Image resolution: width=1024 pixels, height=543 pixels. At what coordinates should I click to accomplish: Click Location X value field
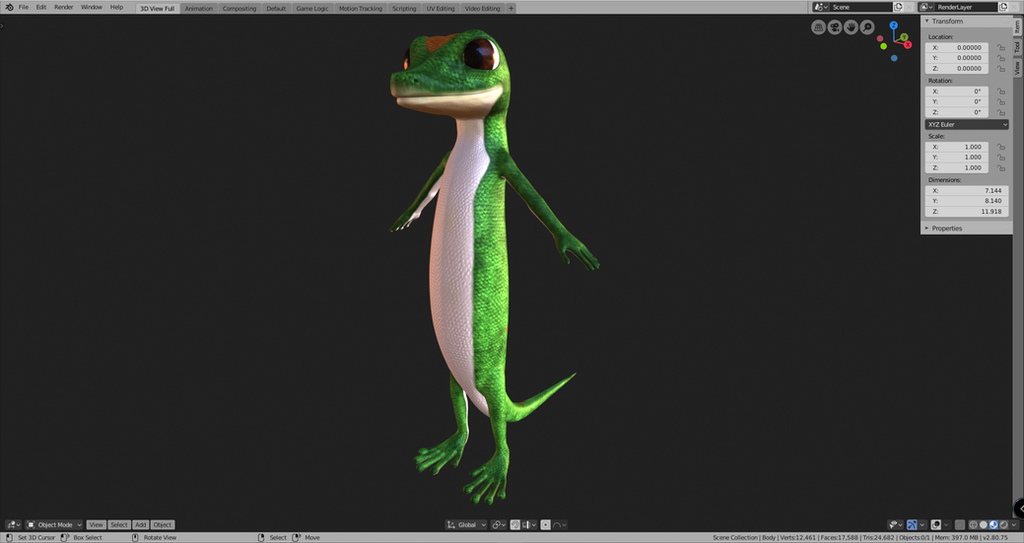[x=957, y=48]
